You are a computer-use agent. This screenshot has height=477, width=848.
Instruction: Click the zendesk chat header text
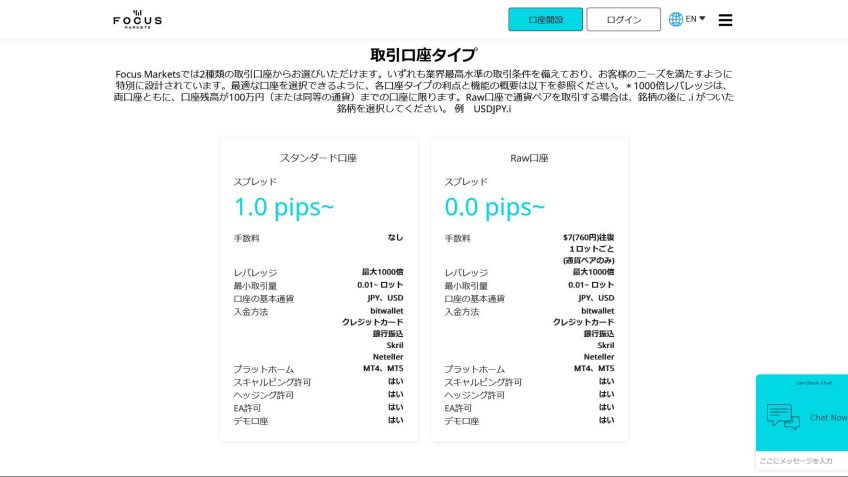click(x=800, y=383)
